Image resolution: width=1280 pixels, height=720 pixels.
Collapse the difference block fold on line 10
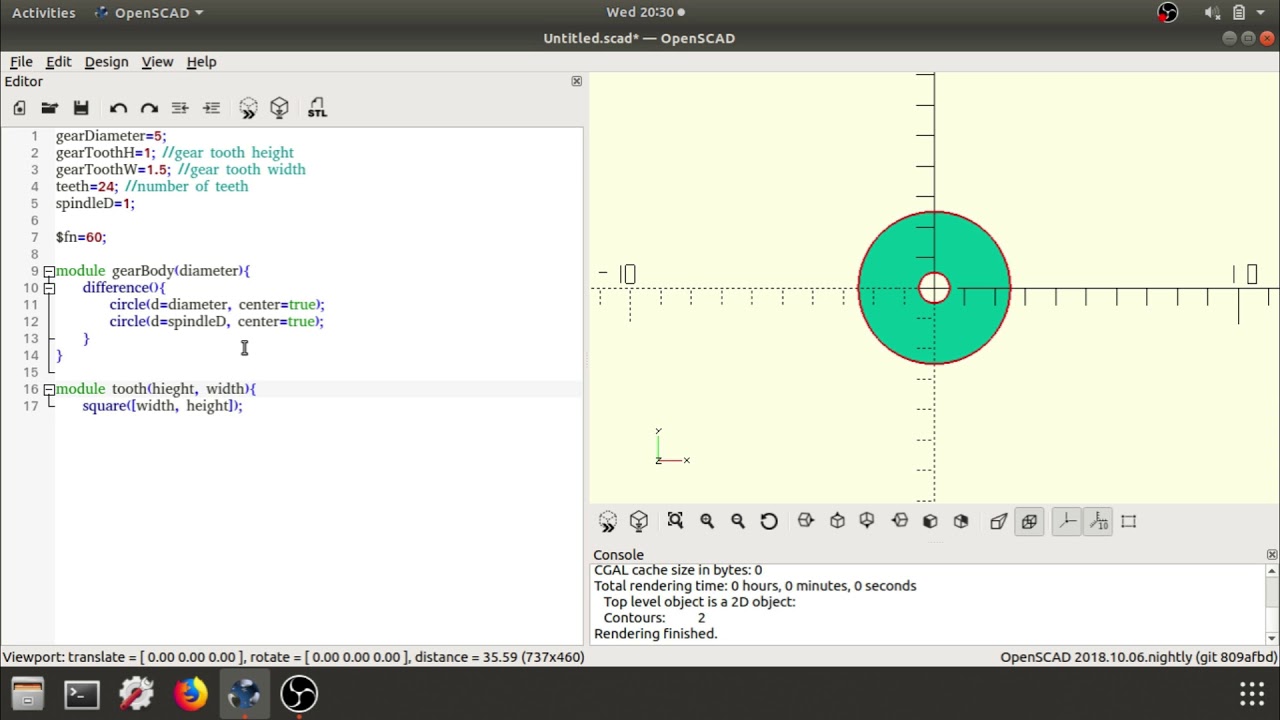[x=49, y=288]
